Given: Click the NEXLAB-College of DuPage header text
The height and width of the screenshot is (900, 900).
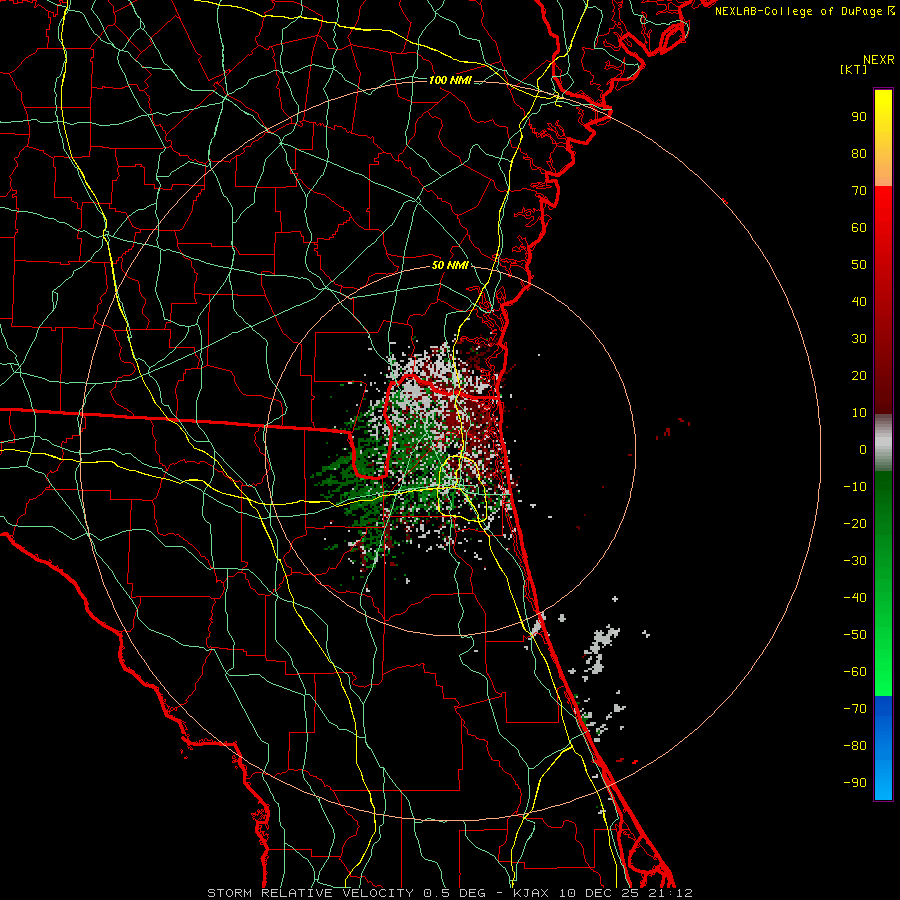Looking at the screenshot, I should click(x=805, y=11).
